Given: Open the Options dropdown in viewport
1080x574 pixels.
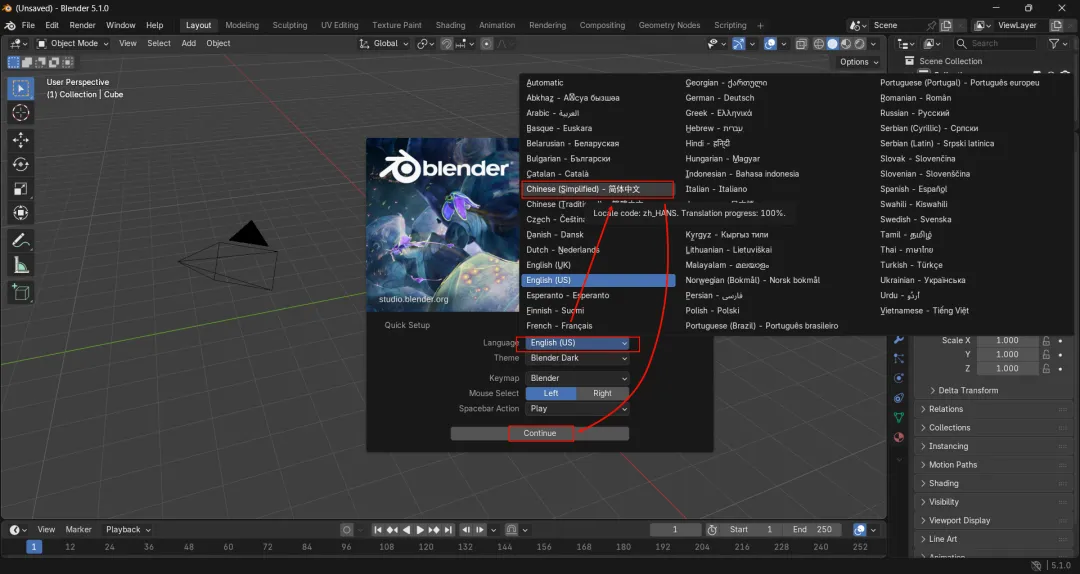Looking at the screenshot, I should [x=859, y=62].
